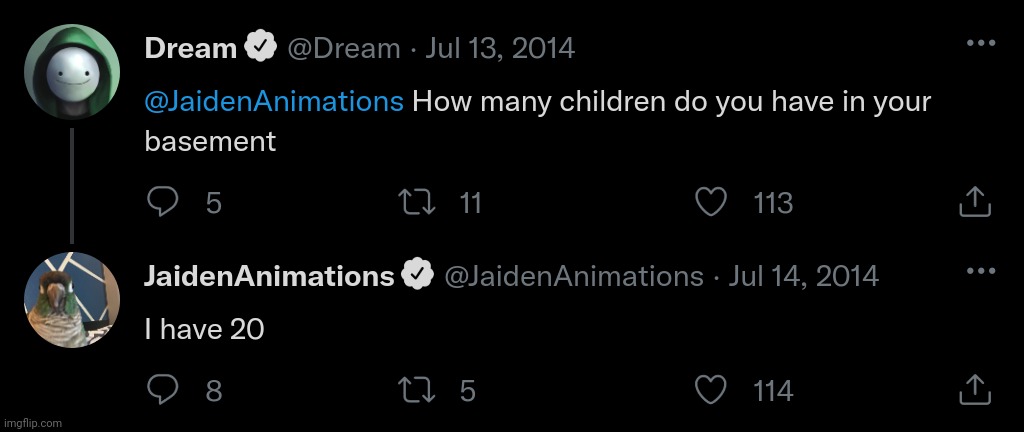Viewport: 1024px width, 432px height.
Task: Click the Jul 13, 2014 timestamp
Action: click(x=500, y=48)
